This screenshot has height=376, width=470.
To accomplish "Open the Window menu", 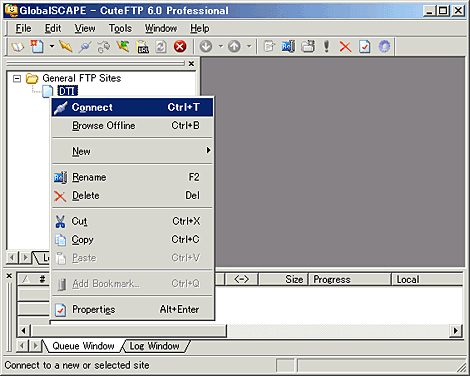I will pos(161,28).
